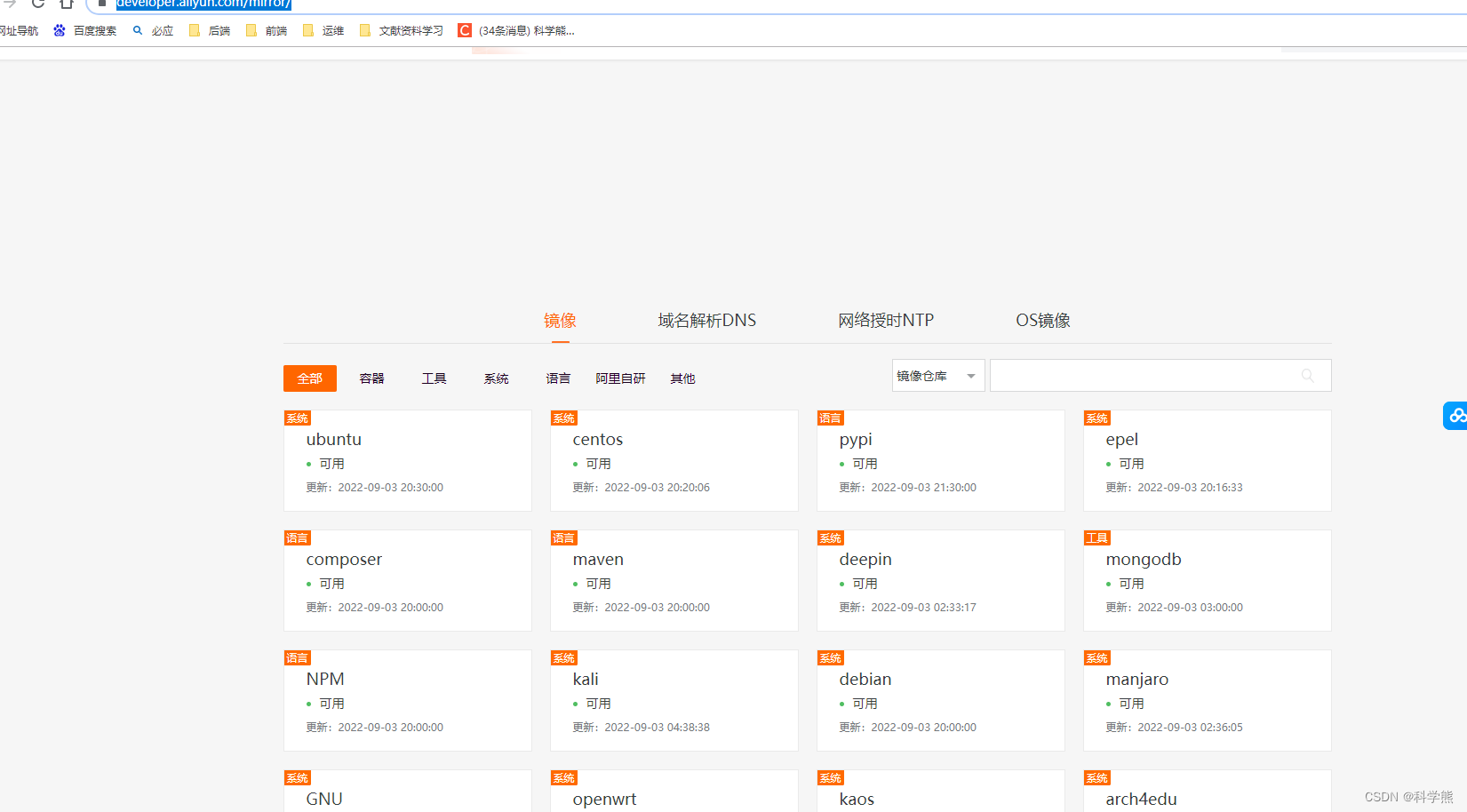Filter mirrors by 工具
This screenshot has height=812, width=1467.
[434, 378]
